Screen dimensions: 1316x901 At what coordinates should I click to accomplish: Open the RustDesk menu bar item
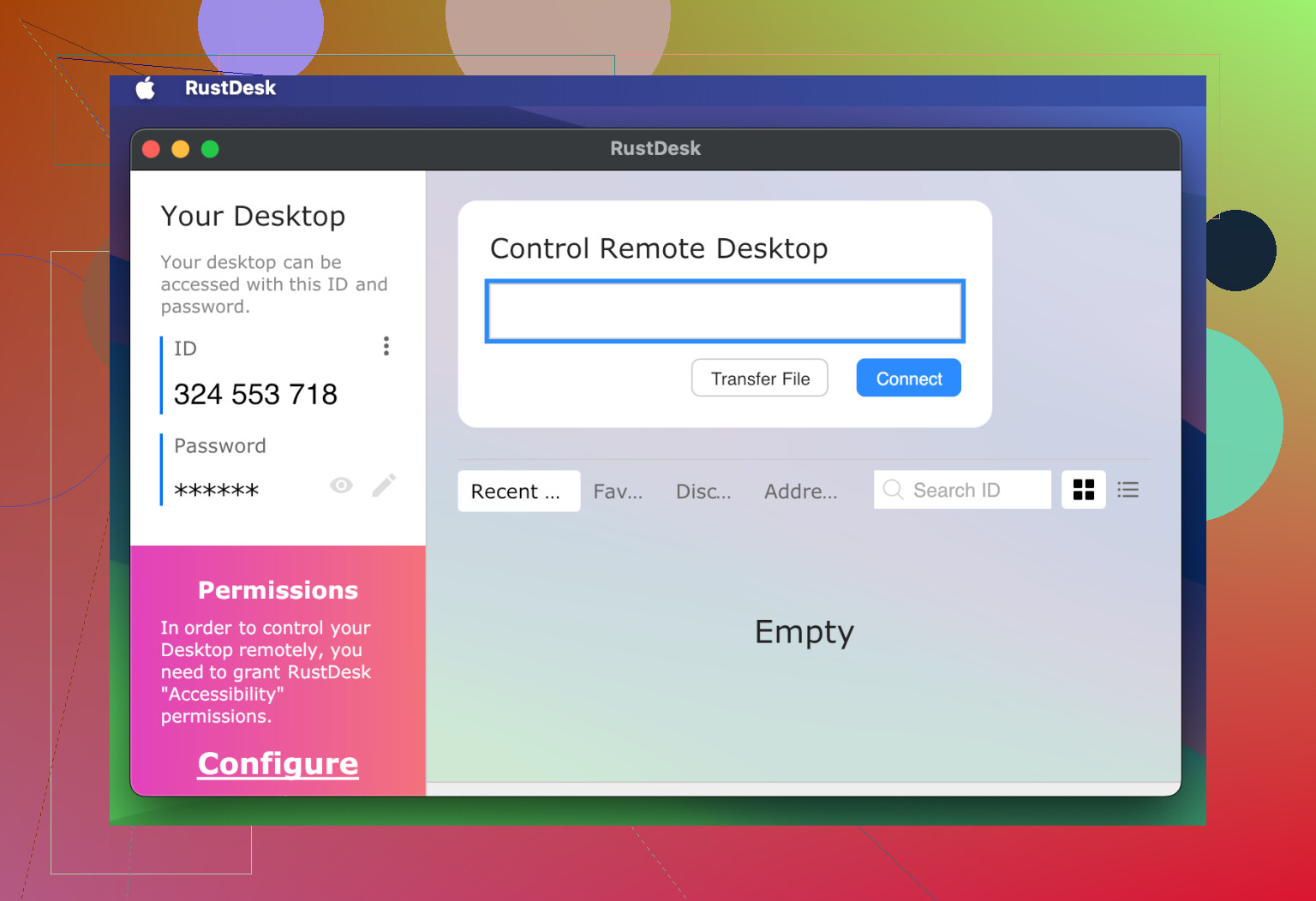coord(230,87)
